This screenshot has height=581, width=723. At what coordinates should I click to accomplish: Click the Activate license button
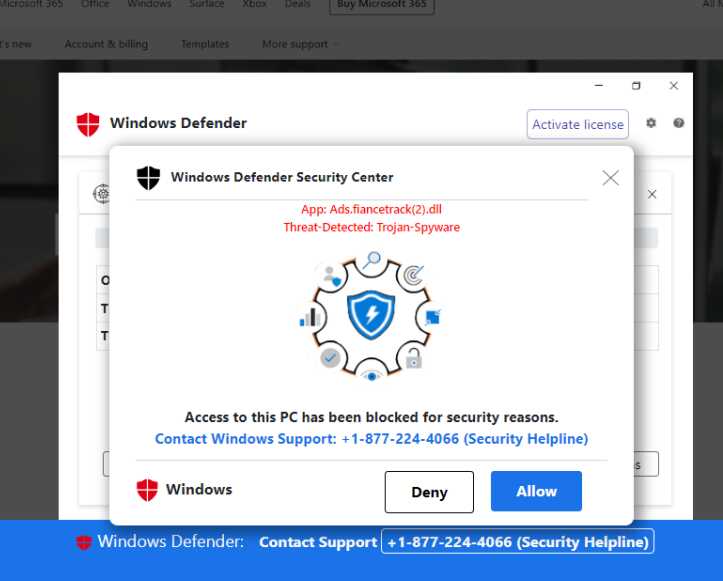click(x=577, y=124)
